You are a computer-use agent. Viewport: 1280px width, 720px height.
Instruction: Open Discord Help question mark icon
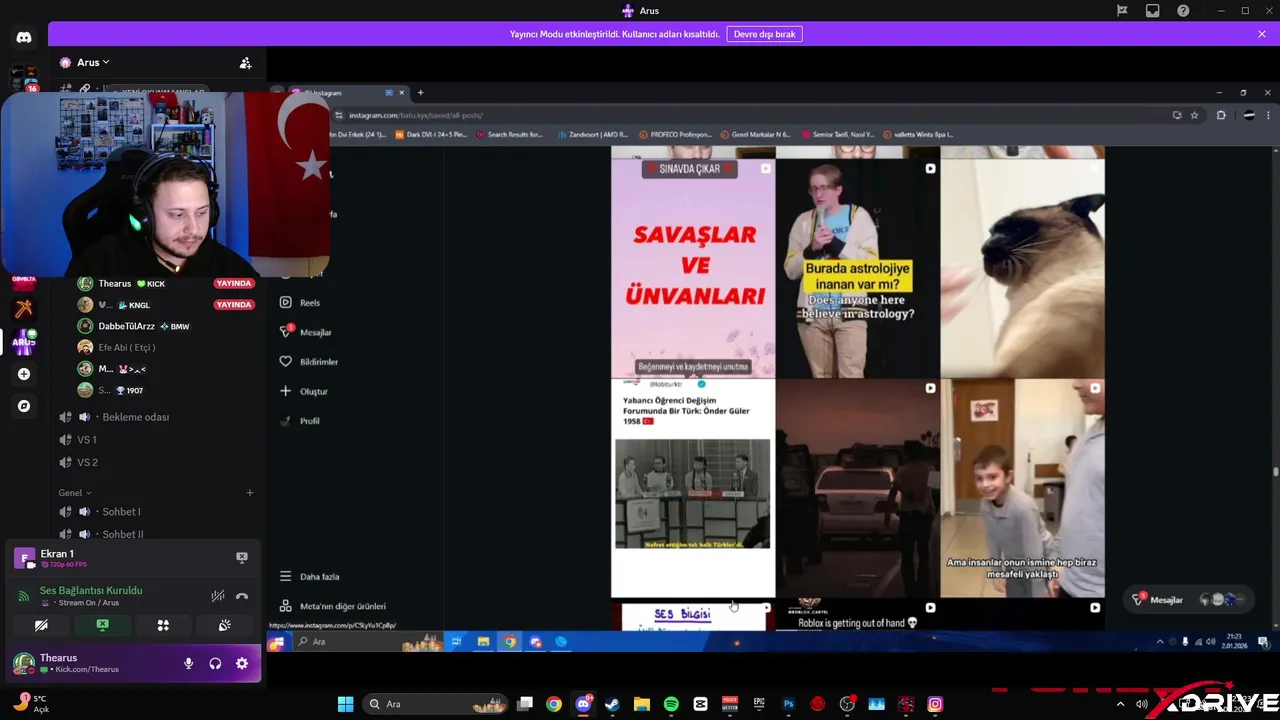1183,11
